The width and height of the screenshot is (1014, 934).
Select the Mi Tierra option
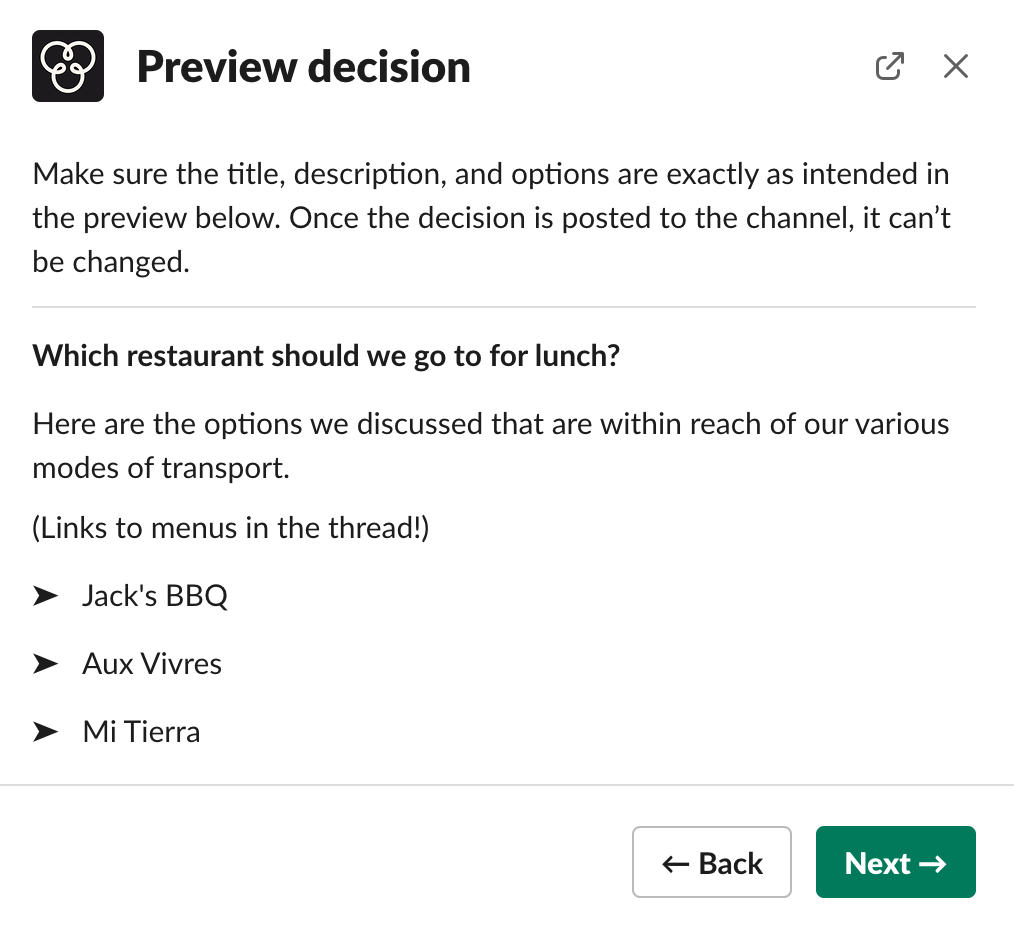[x=140, y=731]
